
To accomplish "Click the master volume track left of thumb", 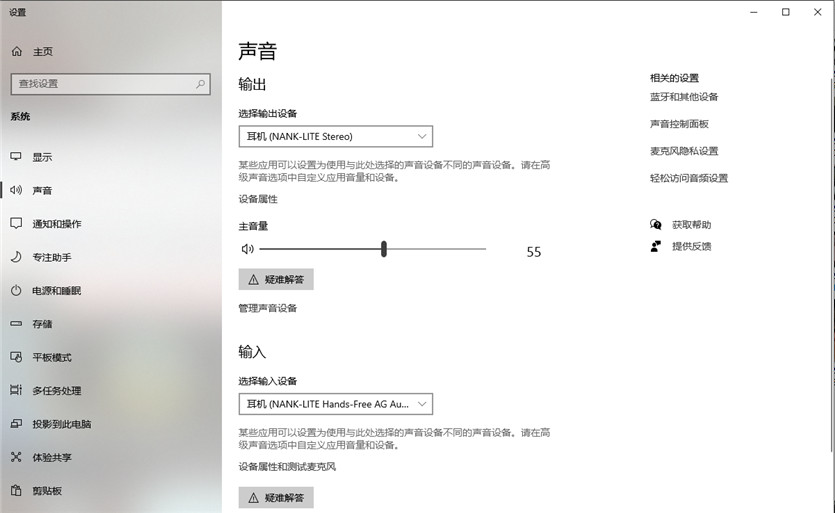I will point(320,249).
